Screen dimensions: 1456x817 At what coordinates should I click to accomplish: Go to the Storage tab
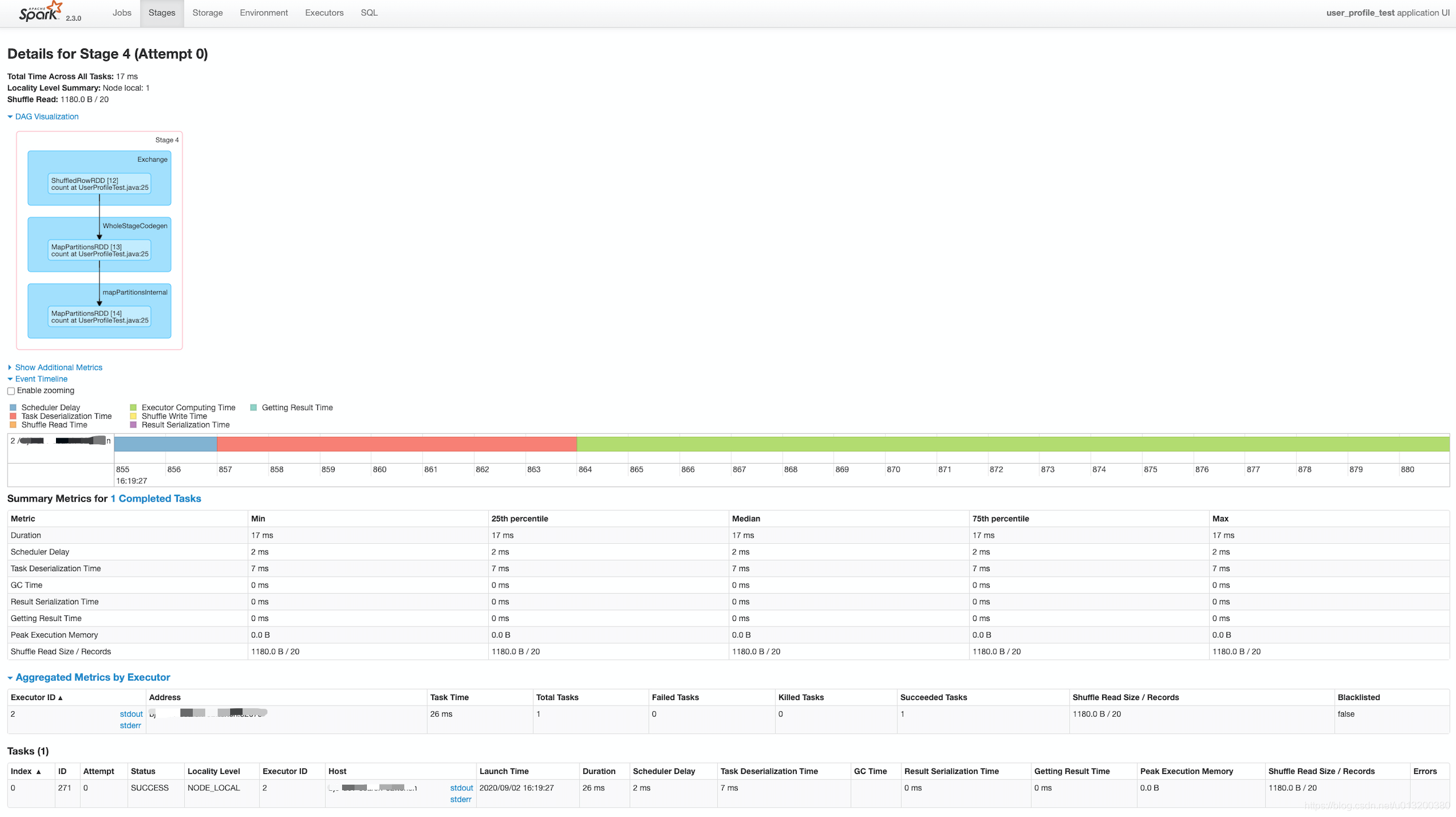(x=207, y=13)
